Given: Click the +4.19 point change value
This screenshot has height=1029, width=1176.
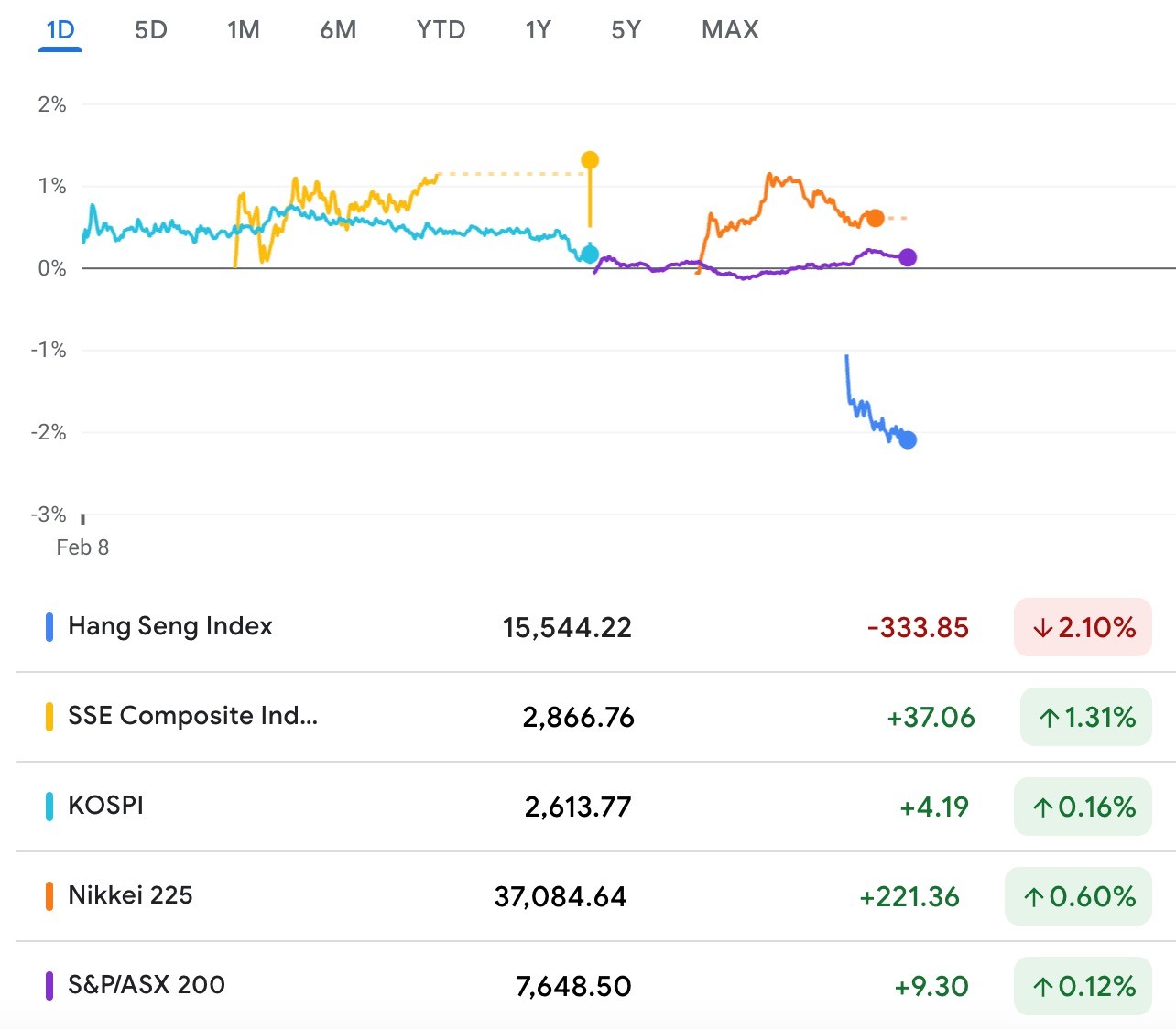Looking at the screenshot, I should [934, 807].
